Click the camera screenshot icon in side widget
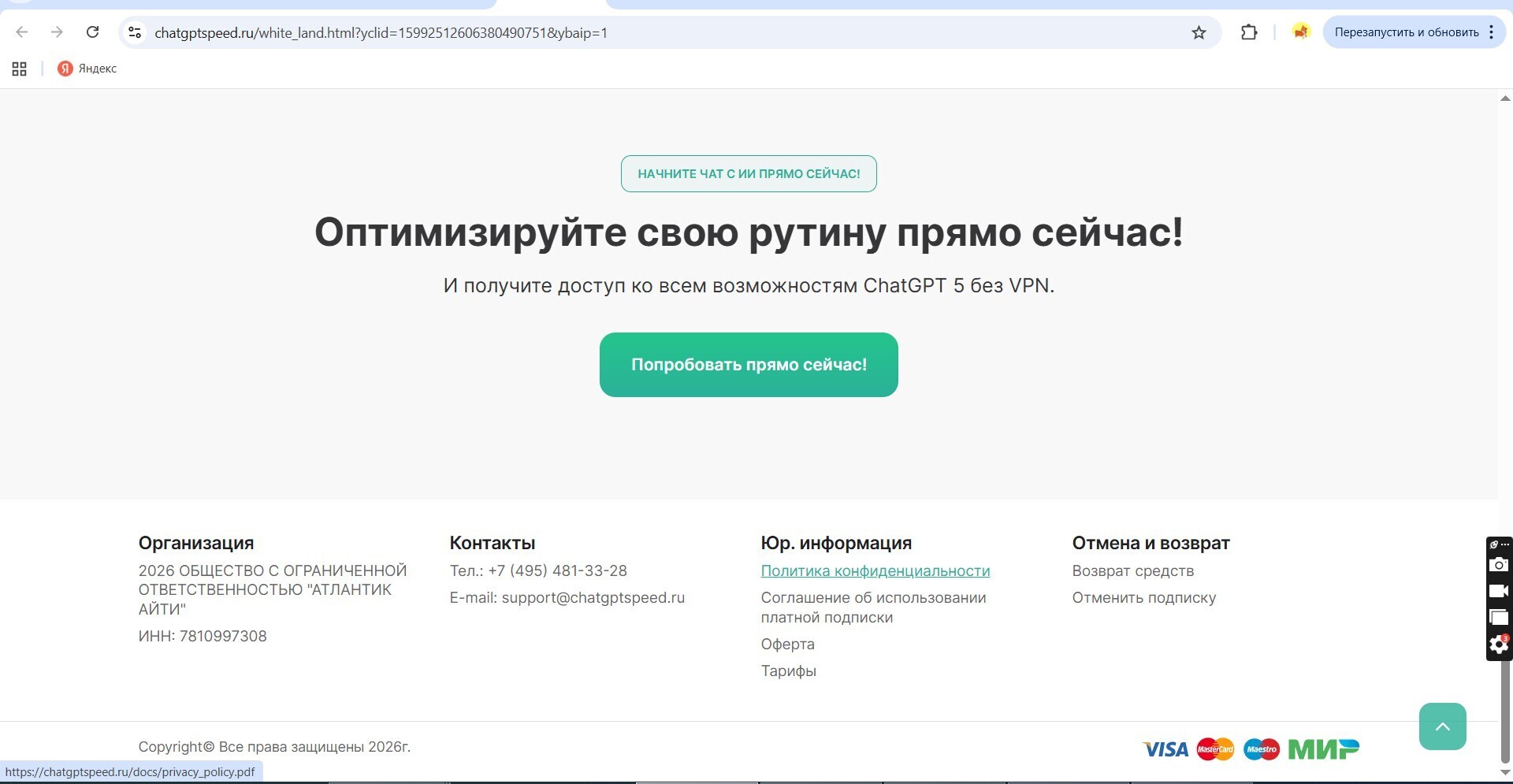Viewport: 1513px width, 784px height. pos(1499,565)
